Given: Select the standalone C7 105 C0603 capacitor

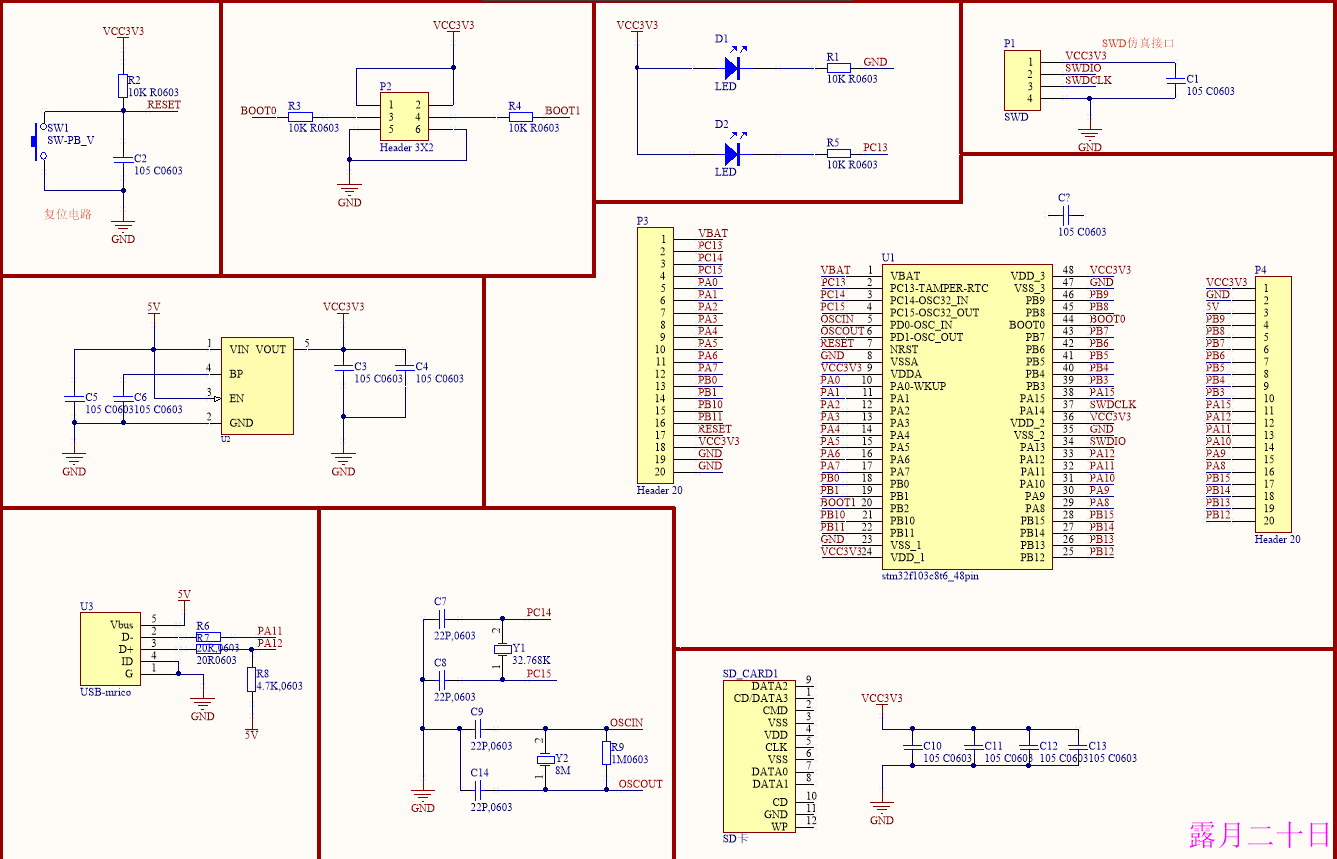Looking at the screenshot, I should coord(1064,215).
